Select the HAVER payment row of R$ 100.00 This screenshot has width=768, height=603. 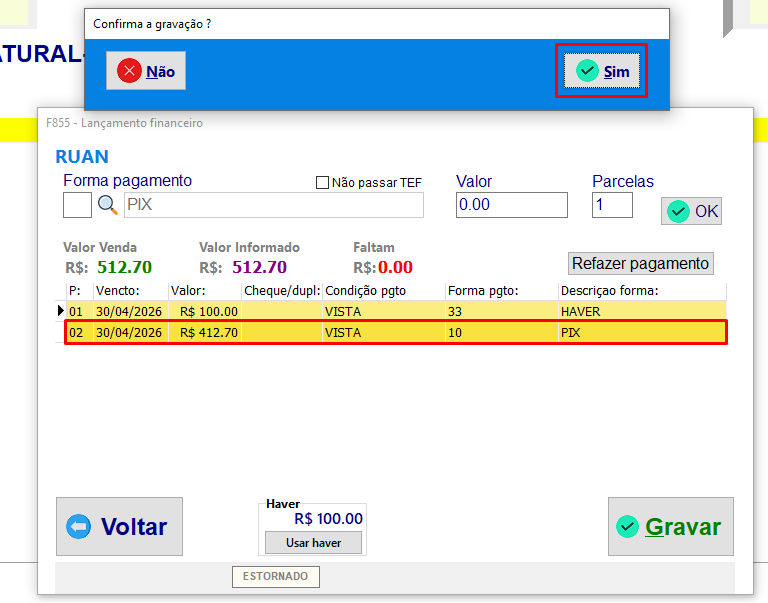click(391, 311)
